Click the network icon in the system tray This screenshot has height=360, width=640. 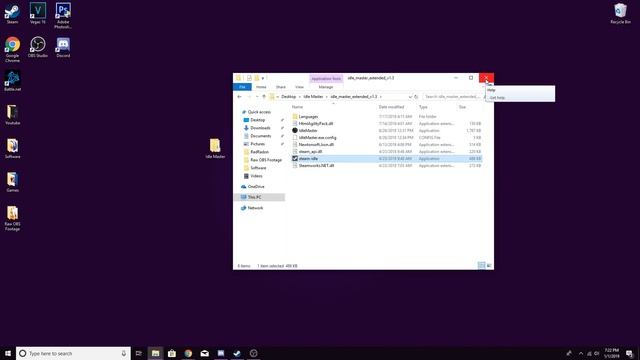click(589, 353)
